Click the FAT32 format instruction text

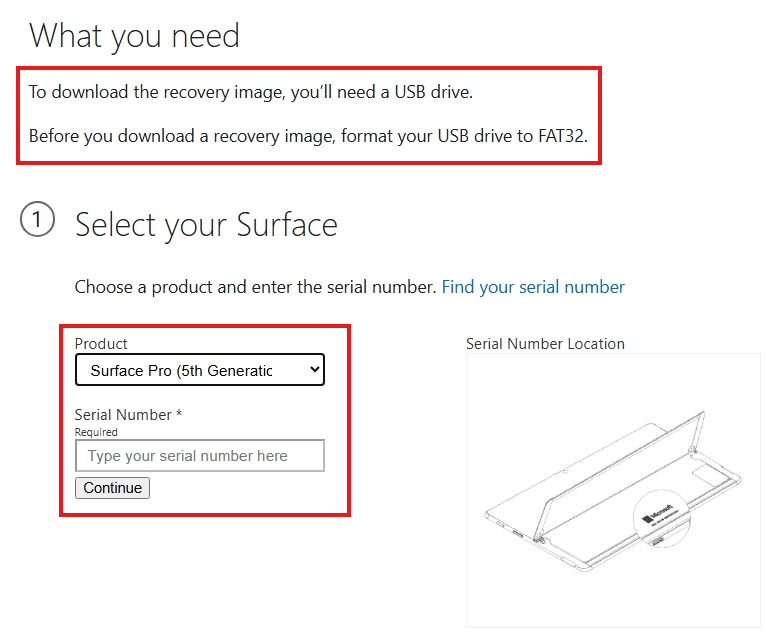308,136
